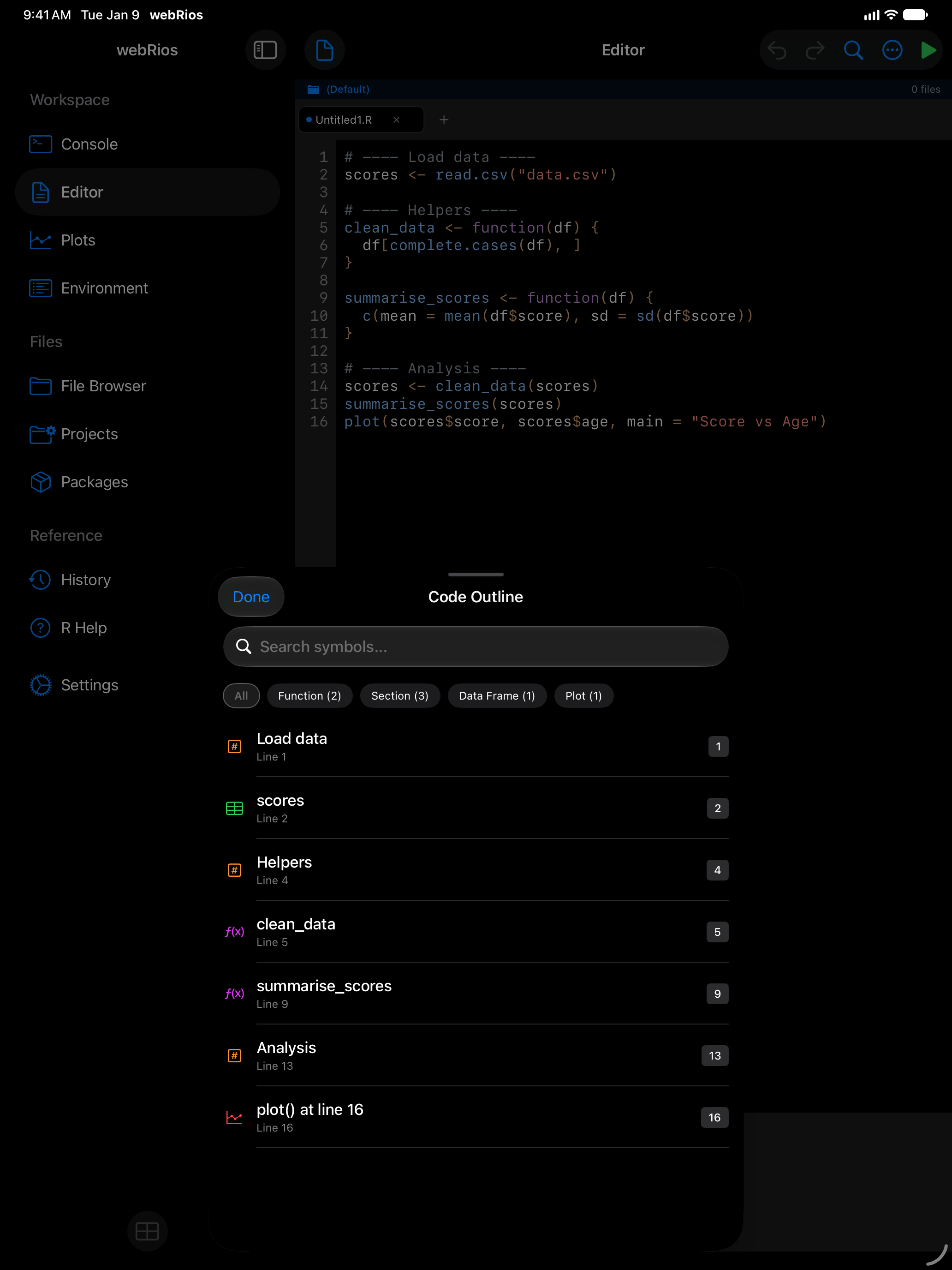The width and height of the screenshot is (952, 1270).
Task: Jump to clean_data function
Action: tap(476, 932)
